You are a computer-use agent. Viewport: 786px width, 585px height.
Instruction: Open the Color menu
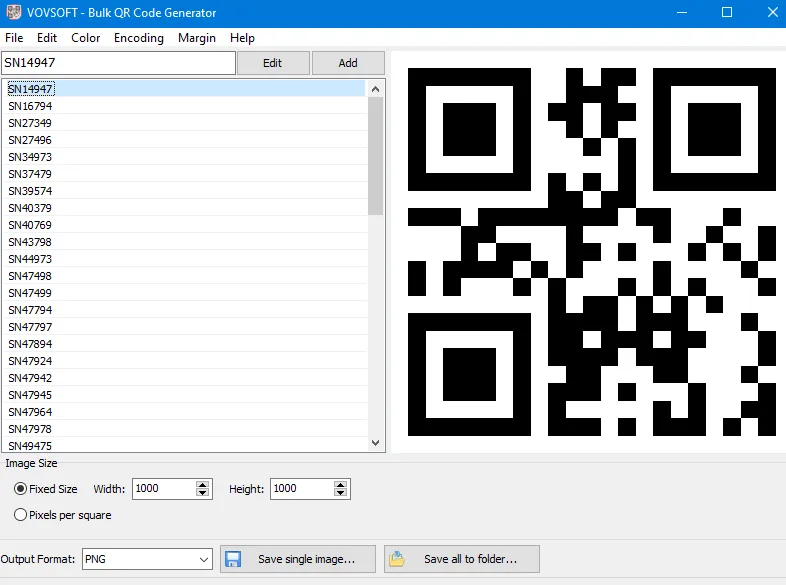86,38
